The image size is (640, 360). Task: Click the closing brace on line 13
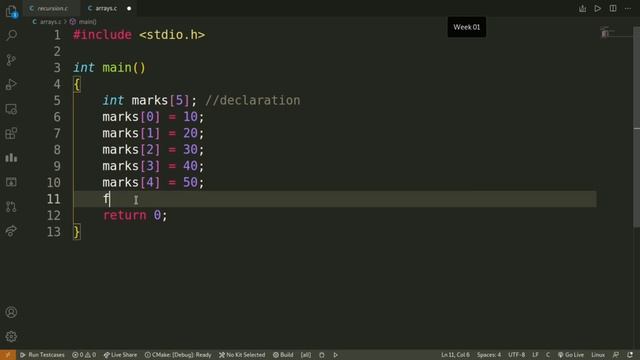(77, 232)
